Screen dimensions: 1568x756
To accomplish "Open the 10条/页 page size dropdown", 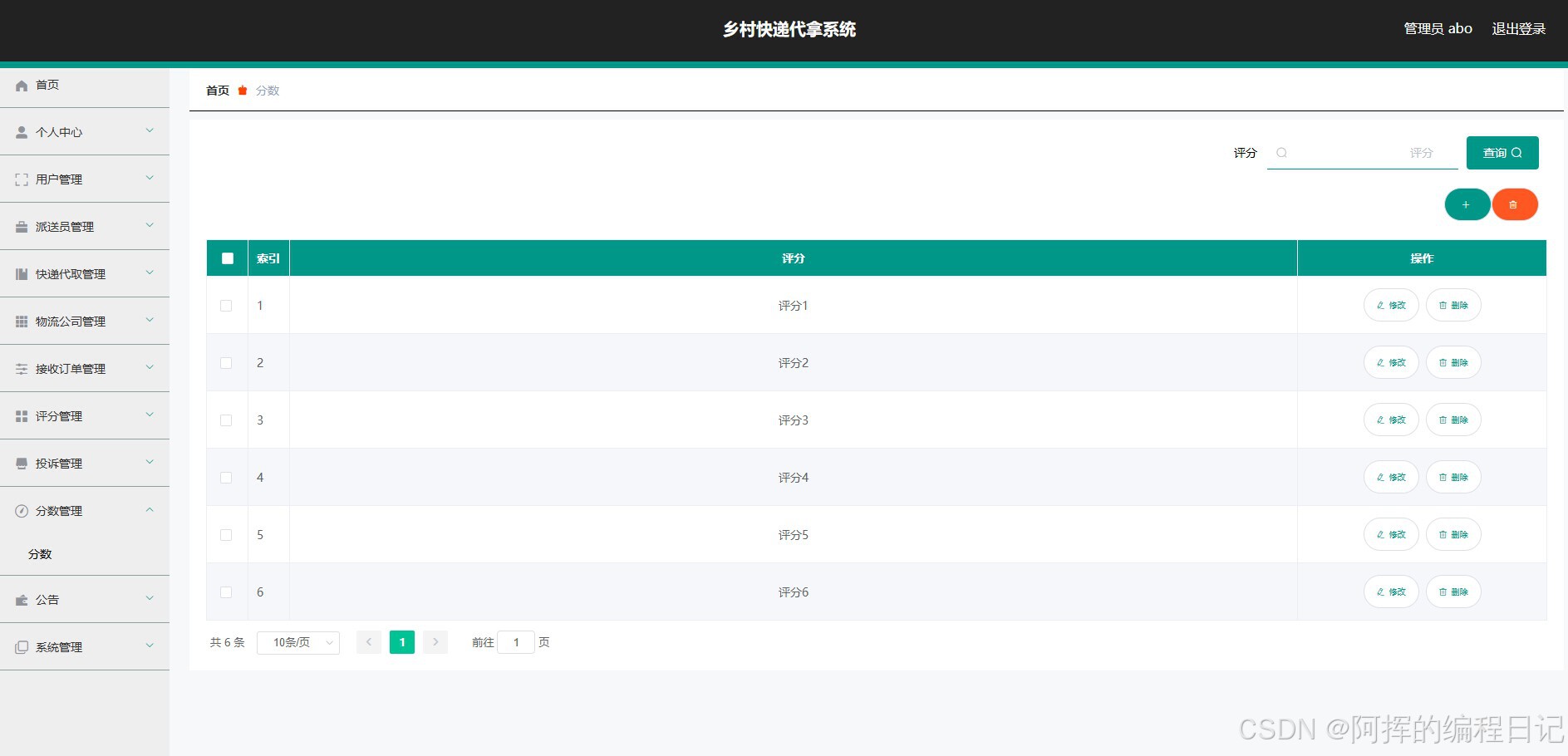I will pyautogui.click(x=298, y=642).
